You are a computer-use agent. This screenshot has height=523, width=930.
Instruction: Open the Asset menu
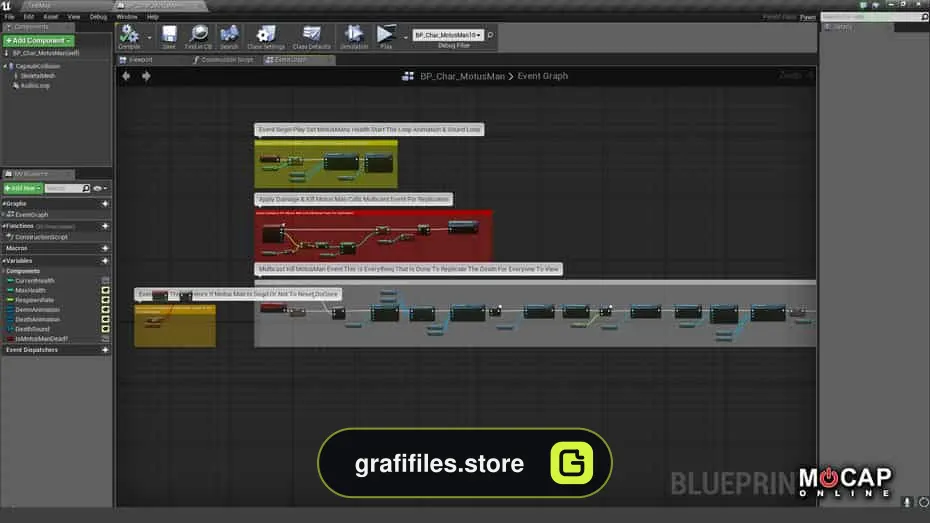click(50, 17)
